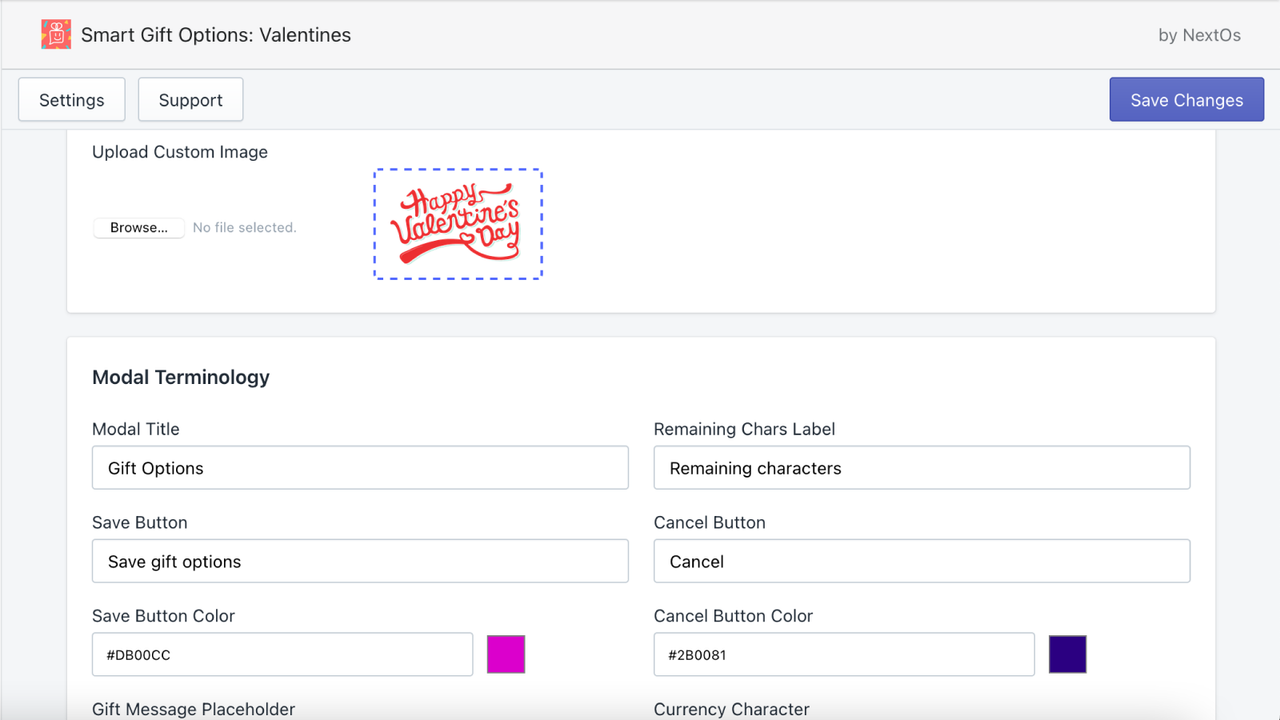Viewport: 1280px width, 720px height.
Task: Click the magenta Save Button Color swatch
Action: tap(505, 654)
